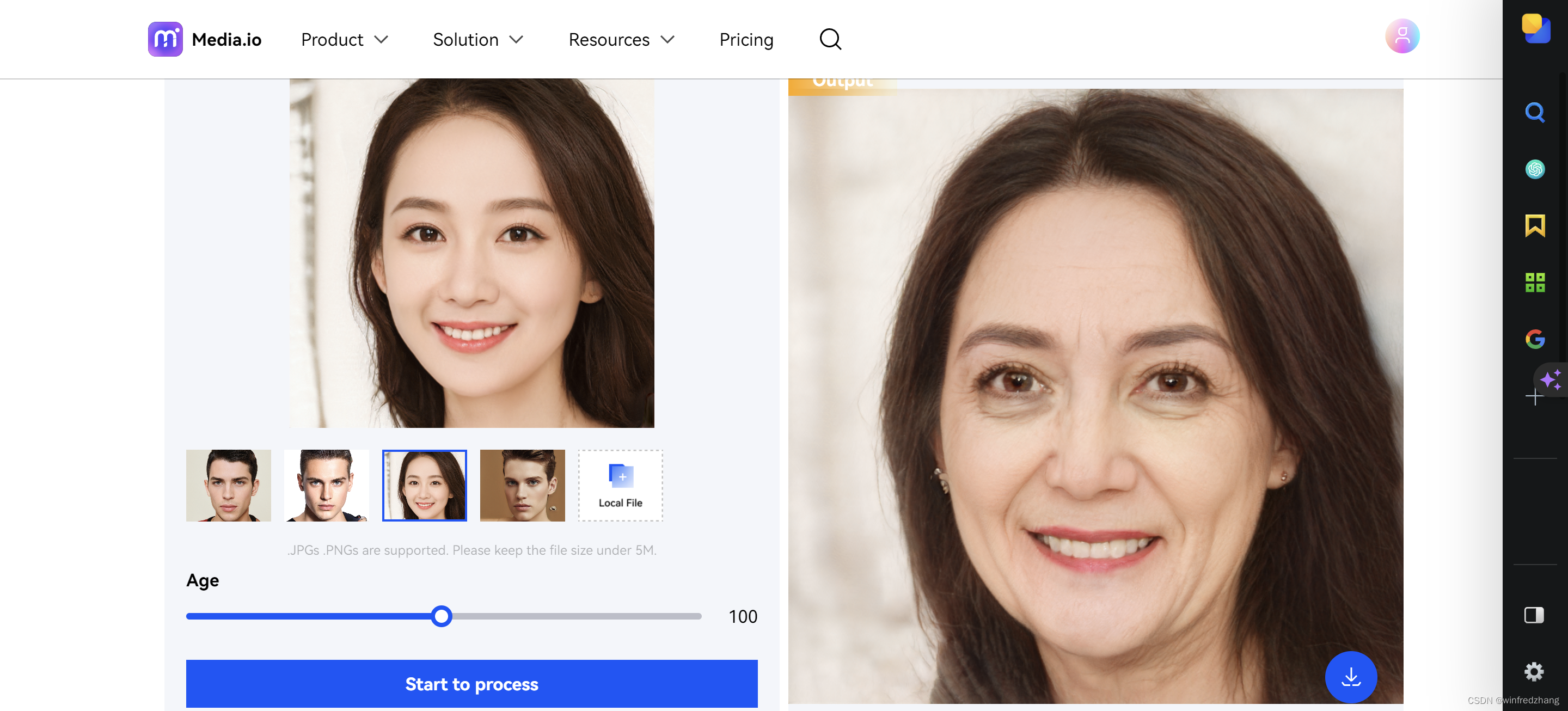
Task: Expand the Resources dropdown menu
Action: click(x=621, y=40)
